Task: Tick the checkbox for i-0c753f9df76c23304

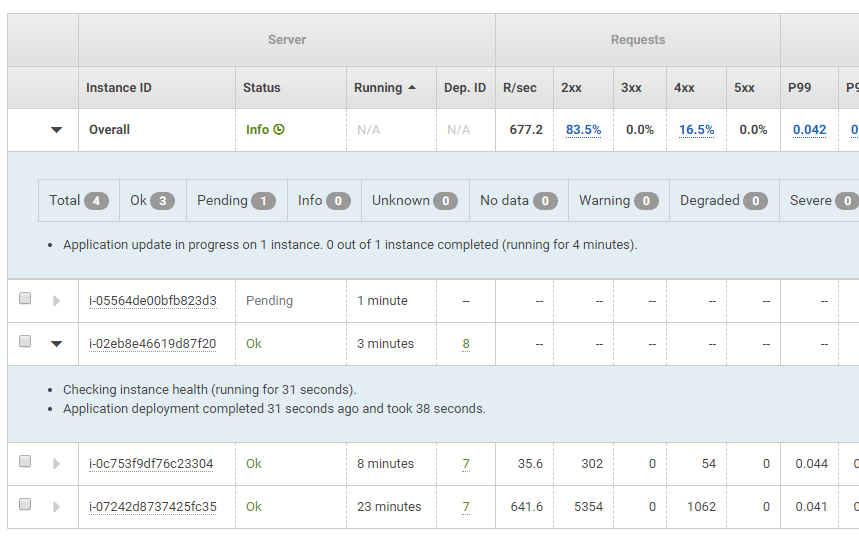Action: (x=25, y=461)
